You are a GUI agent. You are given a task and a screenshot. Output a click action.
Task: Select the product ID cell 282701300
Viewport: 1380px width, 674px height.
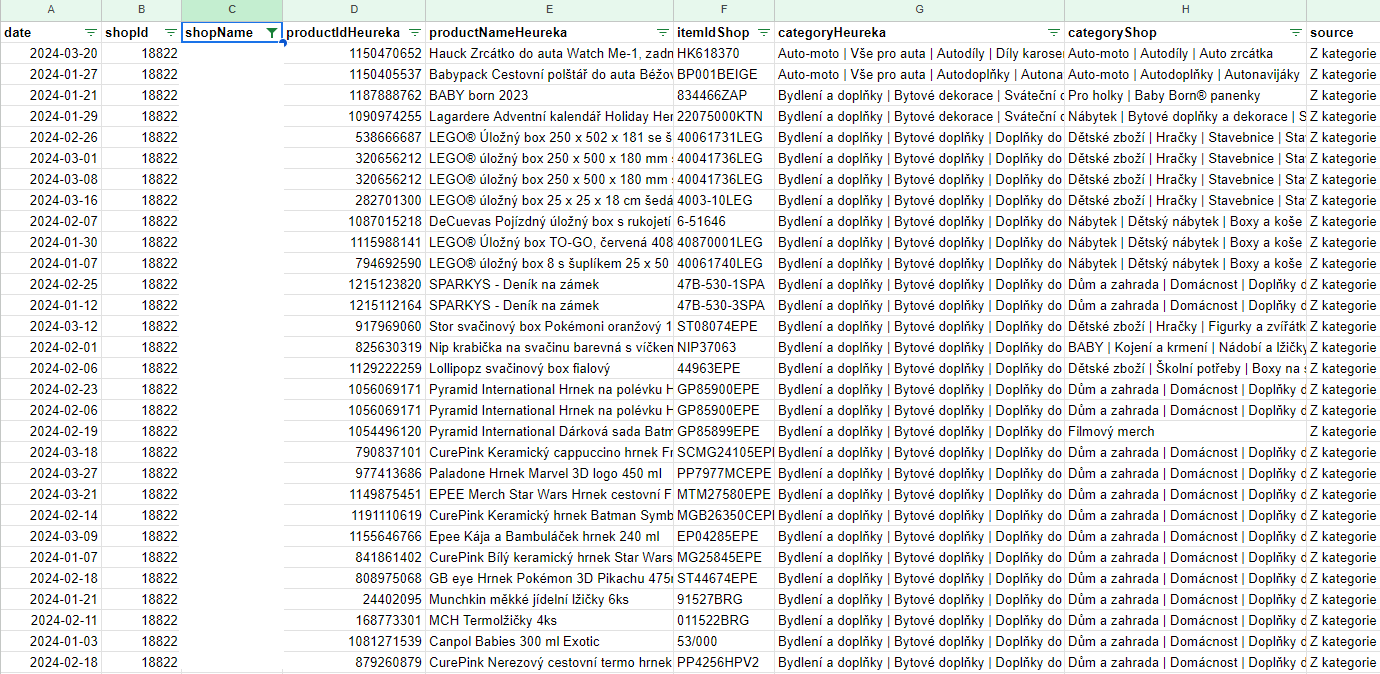click(x=355, y=201)
